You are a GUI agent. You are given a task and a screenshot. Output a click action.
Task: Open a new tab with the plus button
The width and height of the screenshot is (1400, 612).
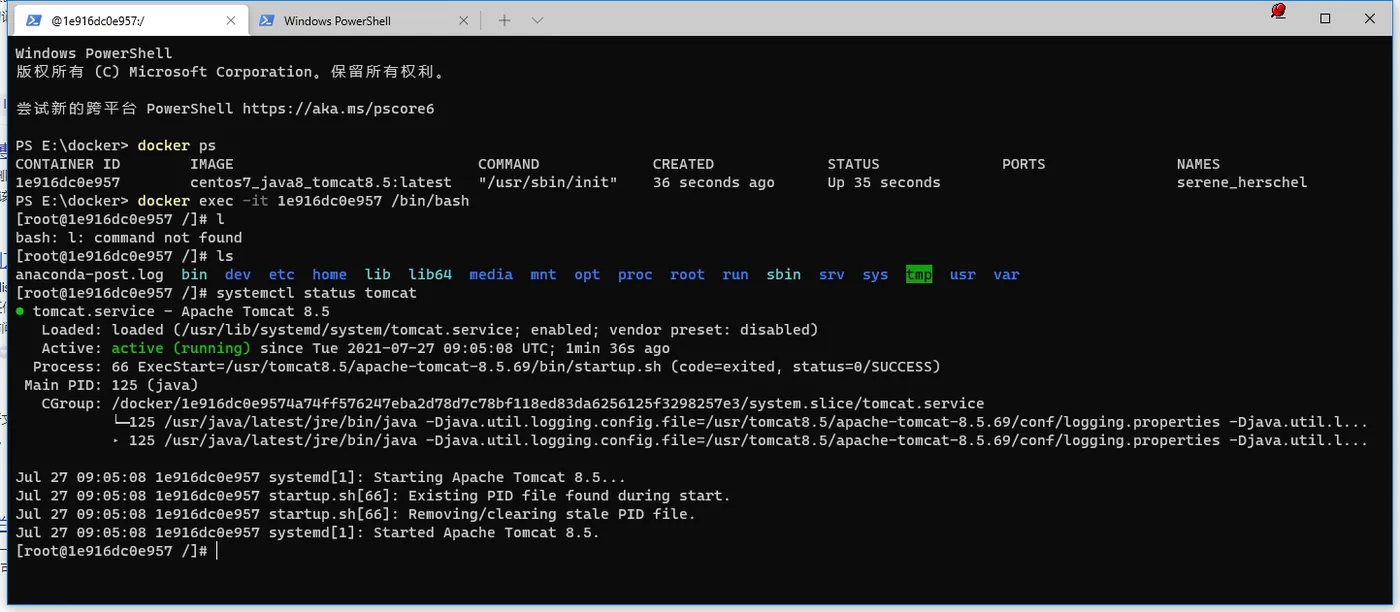[504, 20]
